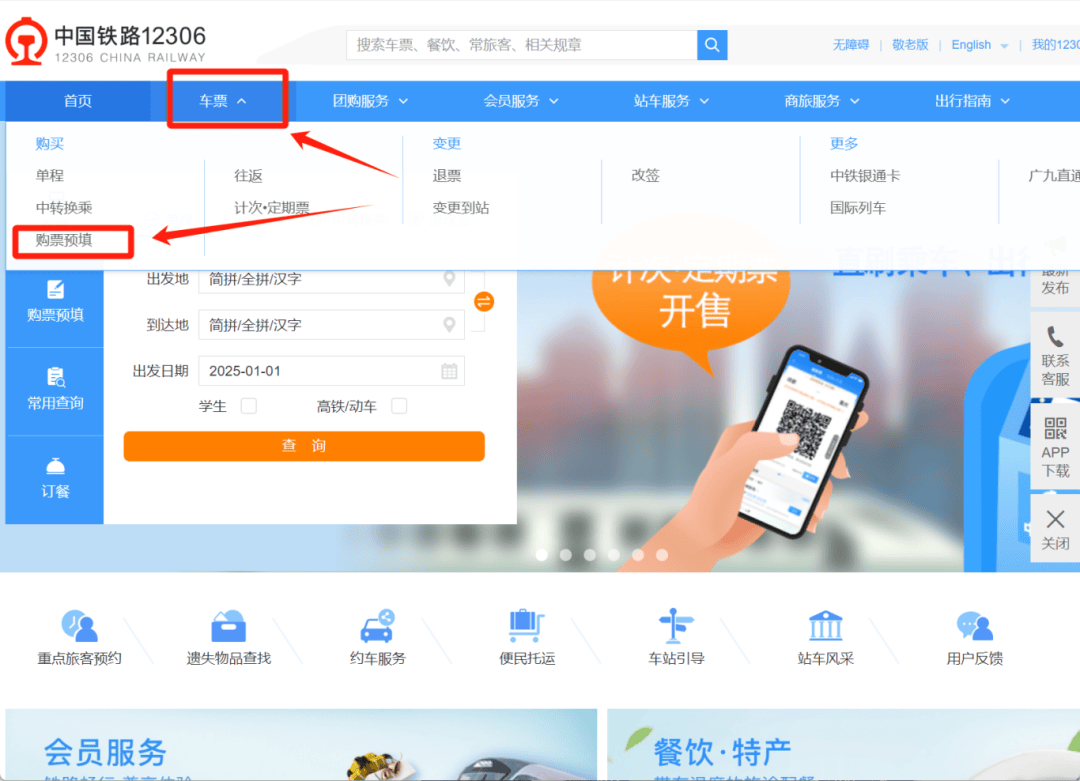This screenshot has width=1080, height=781.
Task: Select the first carousel indicator dot
Action: tap(542, 554)
